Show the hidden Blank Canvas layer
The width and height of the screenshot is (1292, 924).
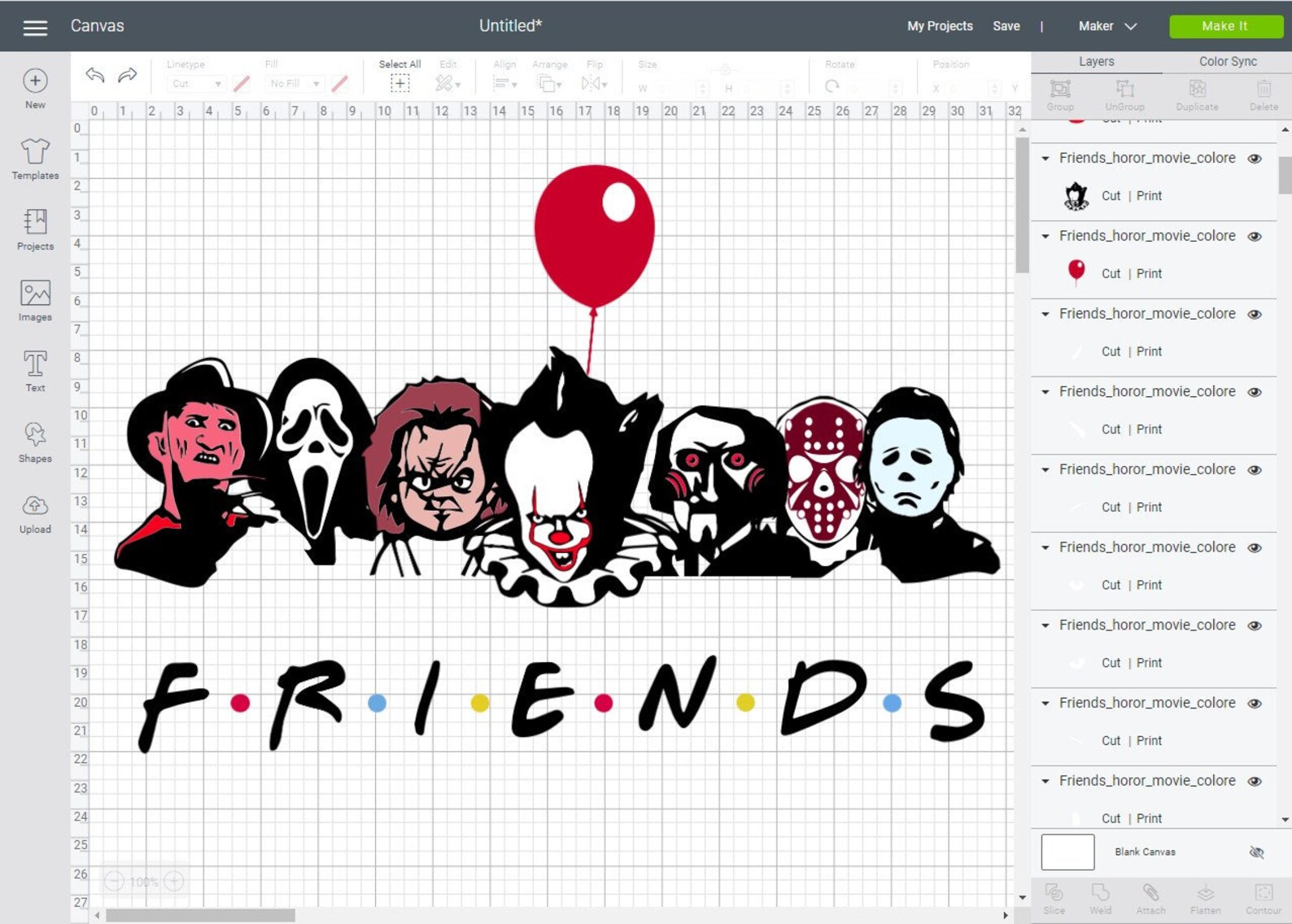(1256, 852)
